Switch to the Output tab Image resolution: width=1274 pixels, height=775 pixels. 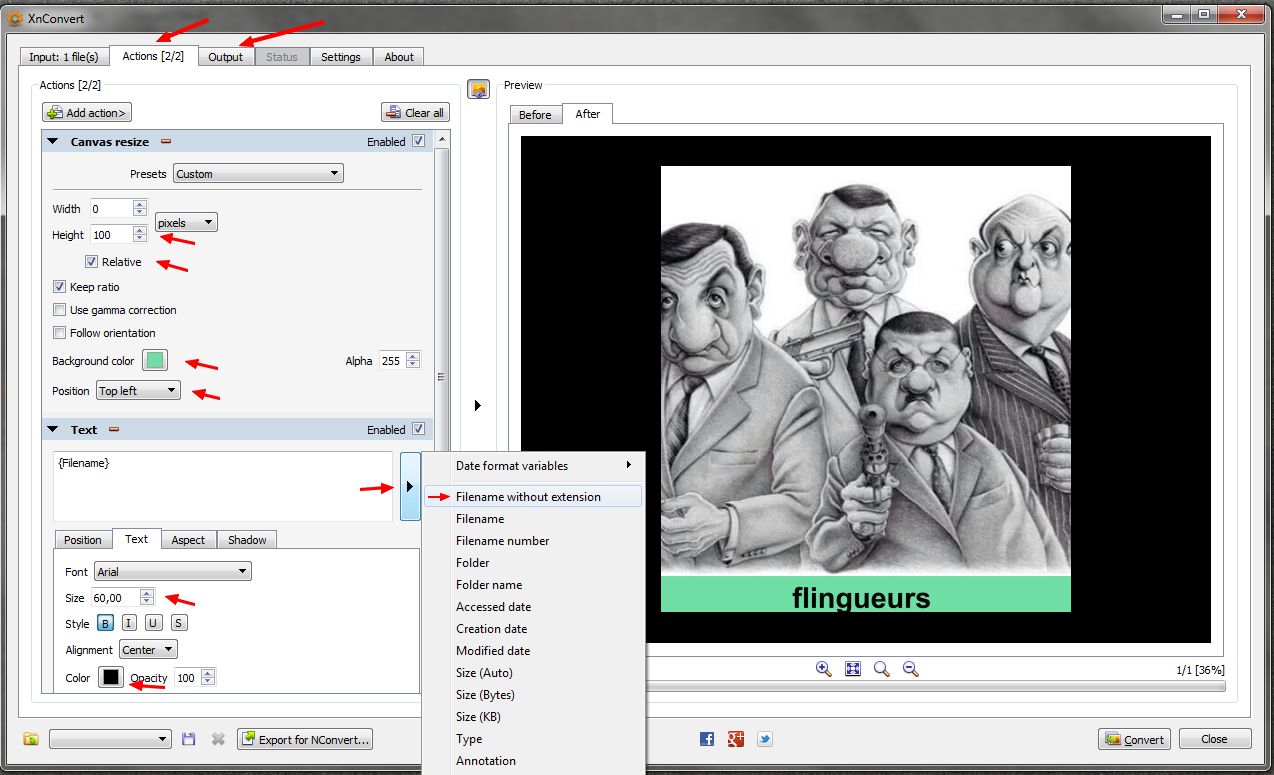226,57
